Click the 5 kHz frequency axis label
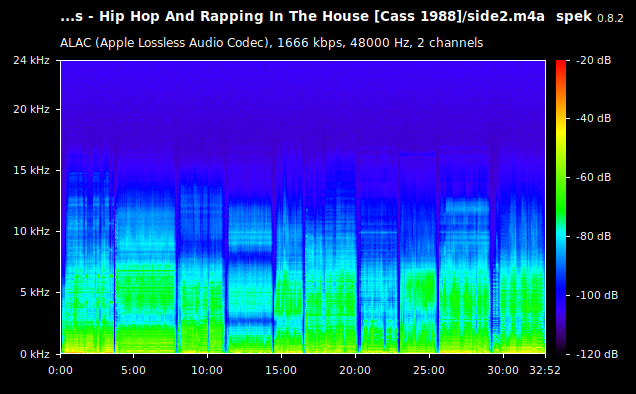Screen dimensions: 636x394 (x=35, y=293)
